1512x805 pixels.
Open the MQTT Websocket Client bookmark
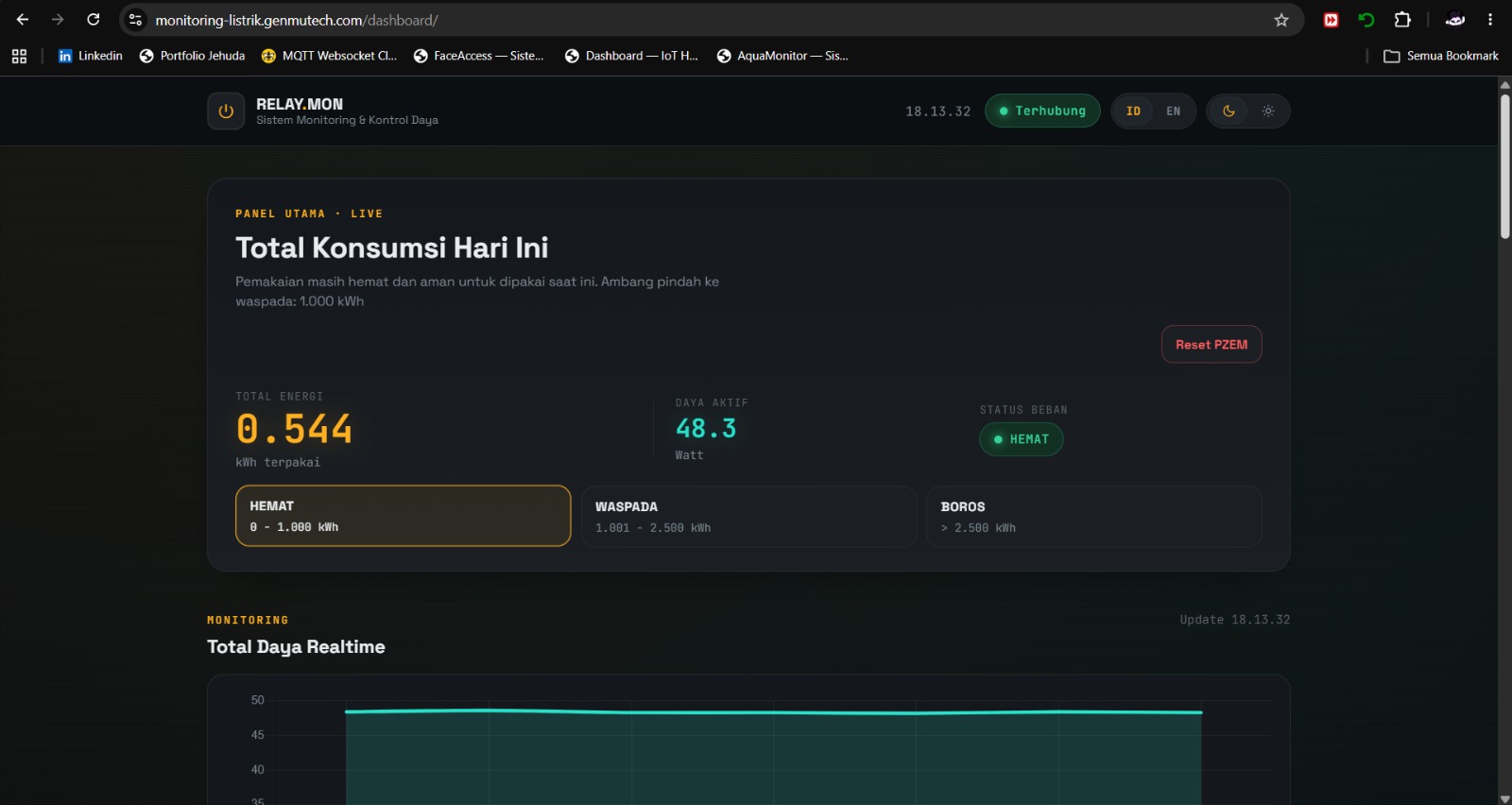329,56
